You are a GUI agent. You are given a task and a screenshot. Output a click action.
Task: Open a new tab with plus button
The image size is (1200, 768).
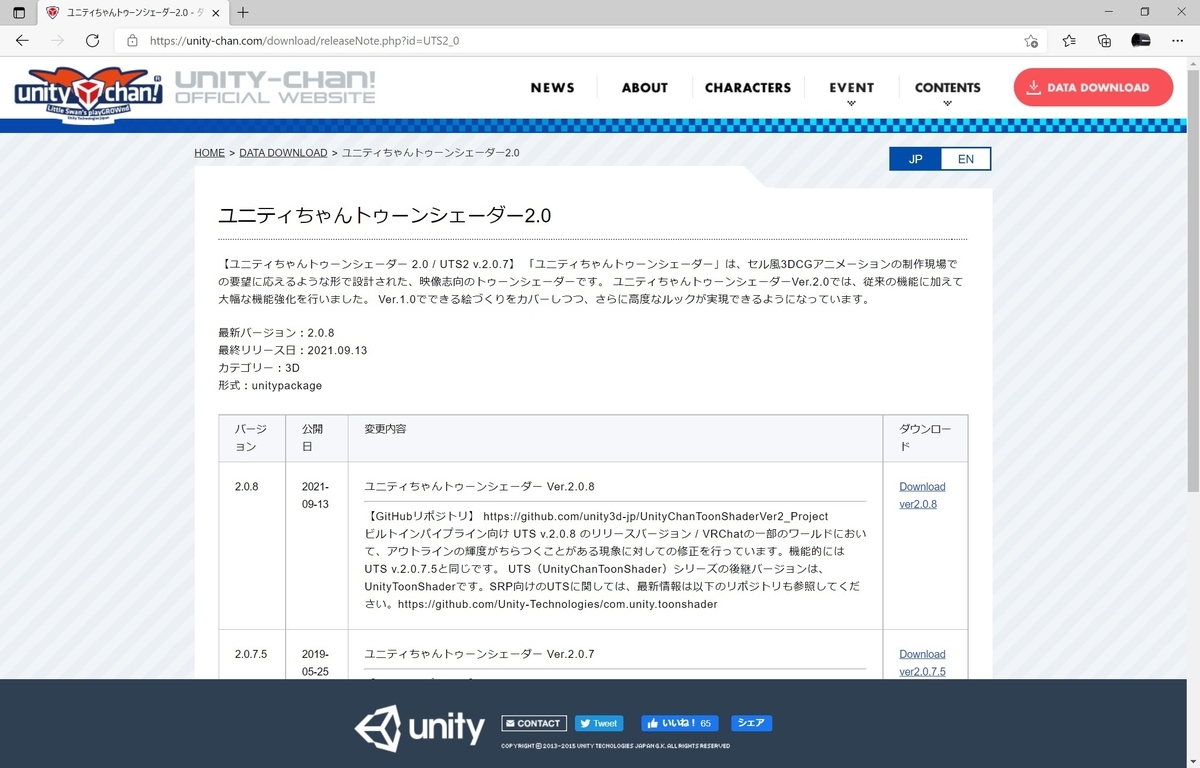coord(243,13)
